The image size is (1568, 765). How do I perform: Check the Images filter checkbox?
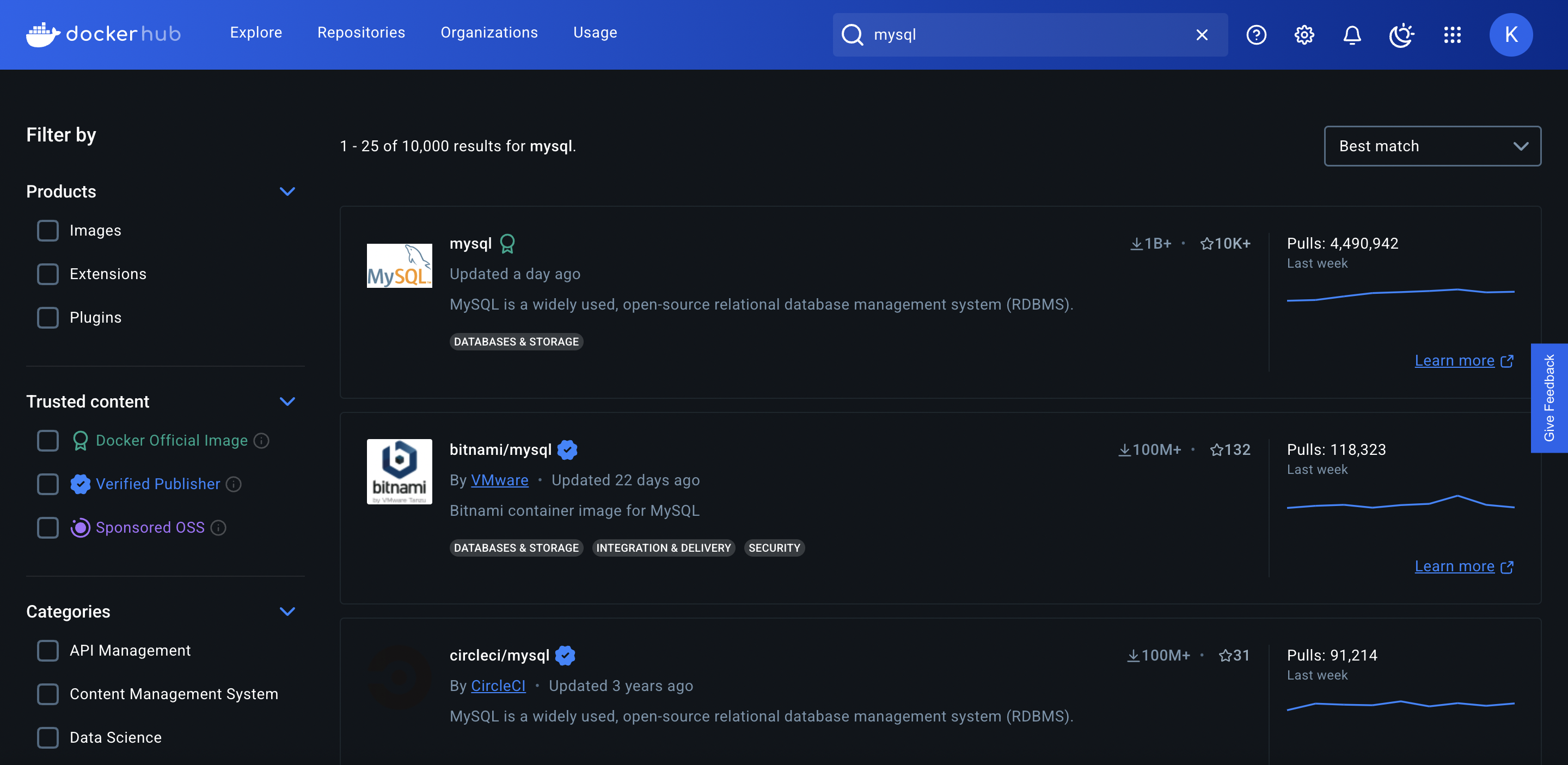tap(47, 231)
